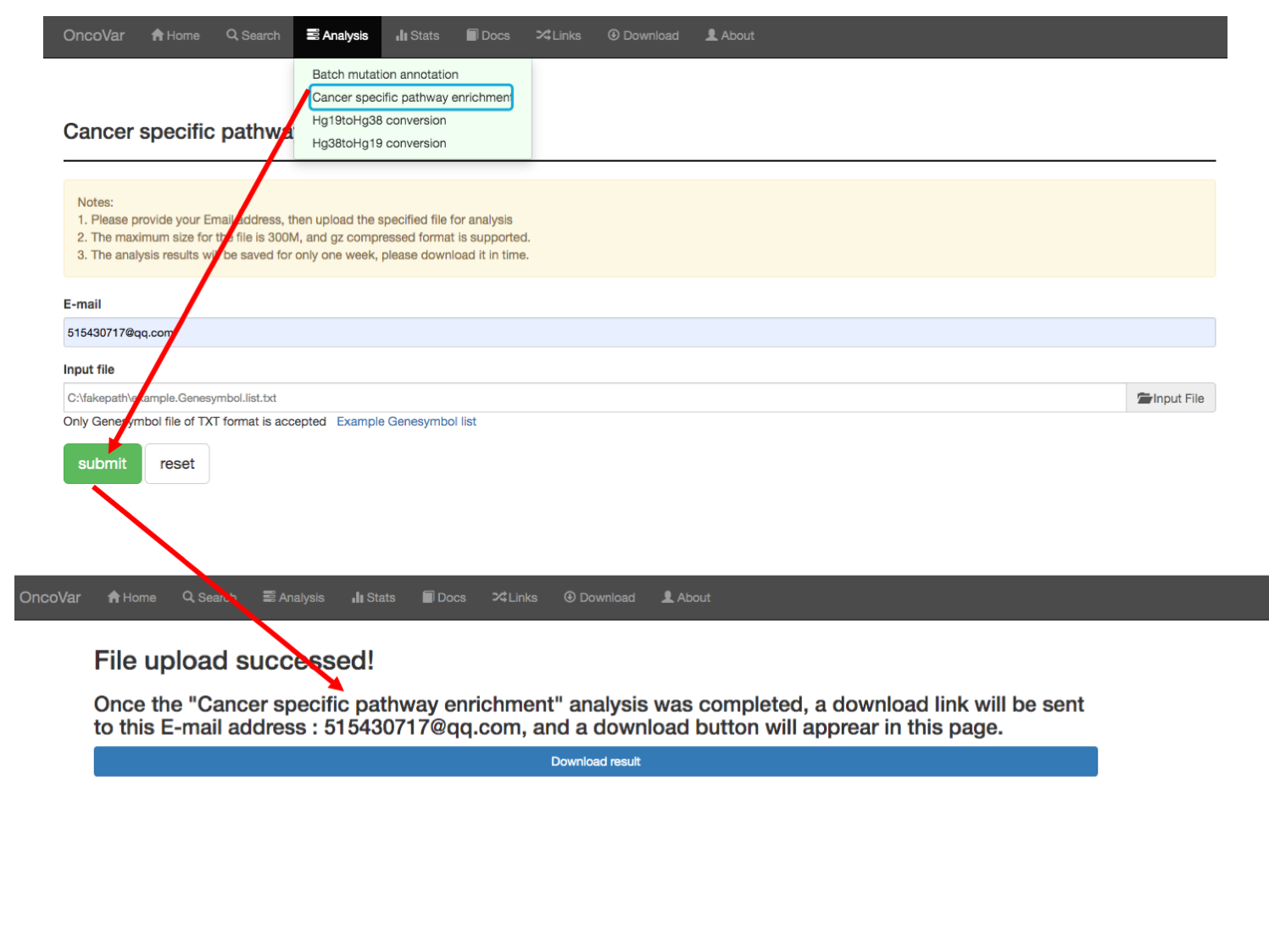The image size is (1269, 952).
Task: Open Download in the lower navbar
Action: point(599,598)
